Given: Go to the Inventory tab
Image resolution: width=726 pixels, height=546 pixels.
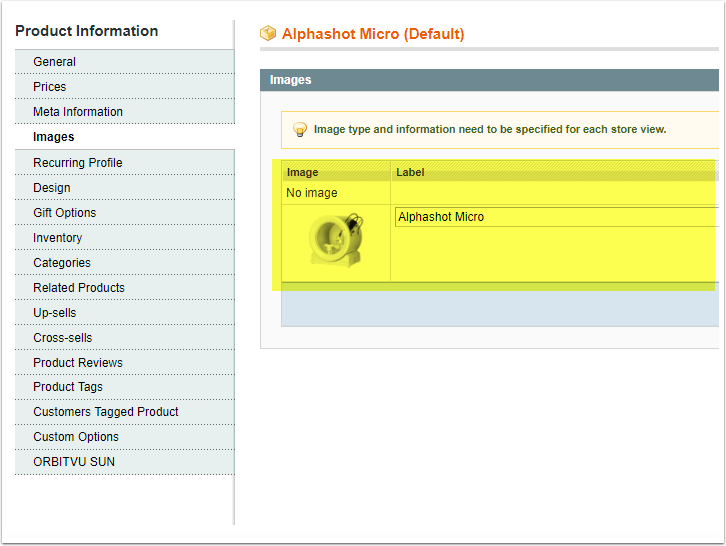Looking at the screenshot, I should tap(125, 238).
